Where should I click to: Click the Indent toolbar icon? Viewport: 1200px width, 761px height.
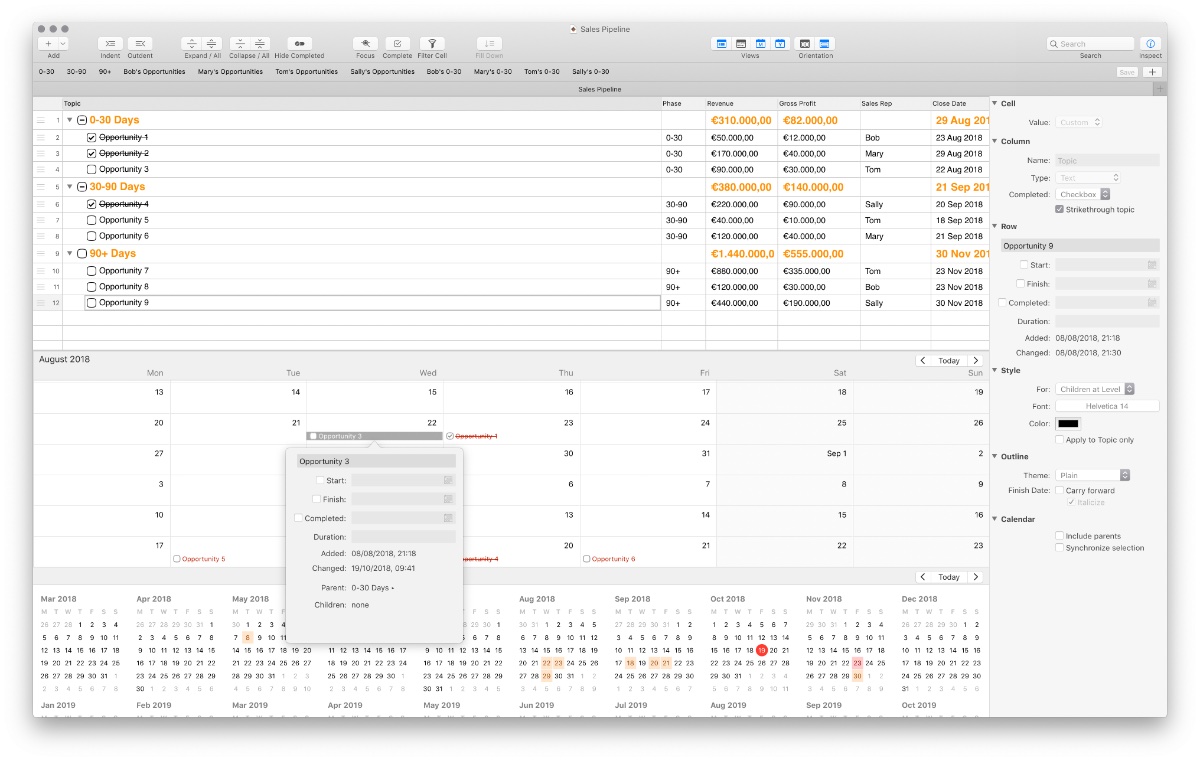(x=110, y=44)
